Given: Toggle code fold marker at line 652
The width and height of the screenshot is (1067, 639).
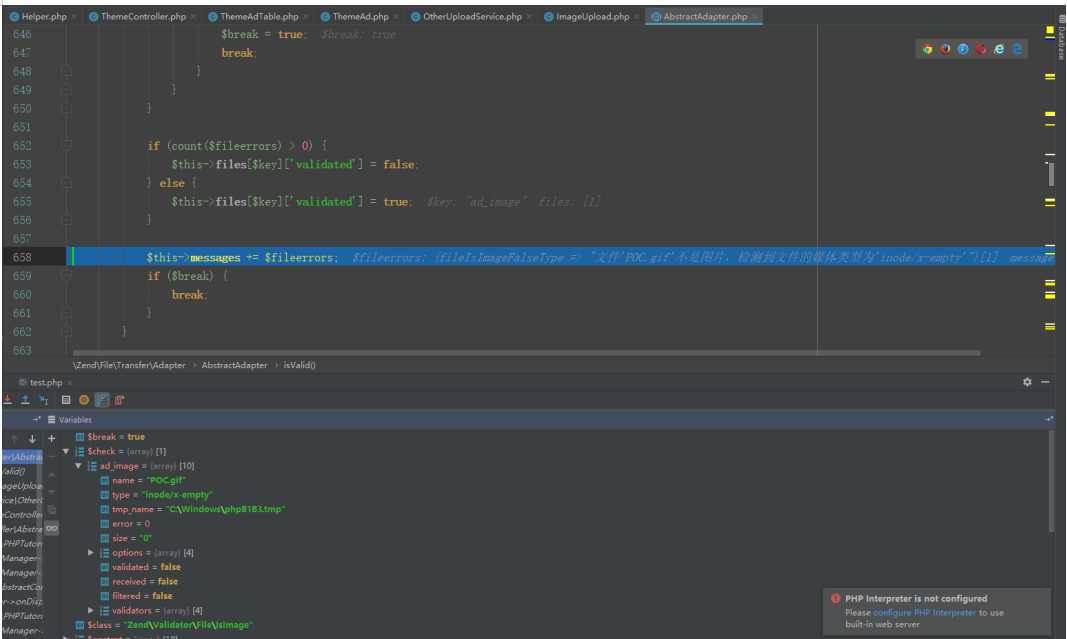Looking at the screenshot, I should [x=66, y=146].
